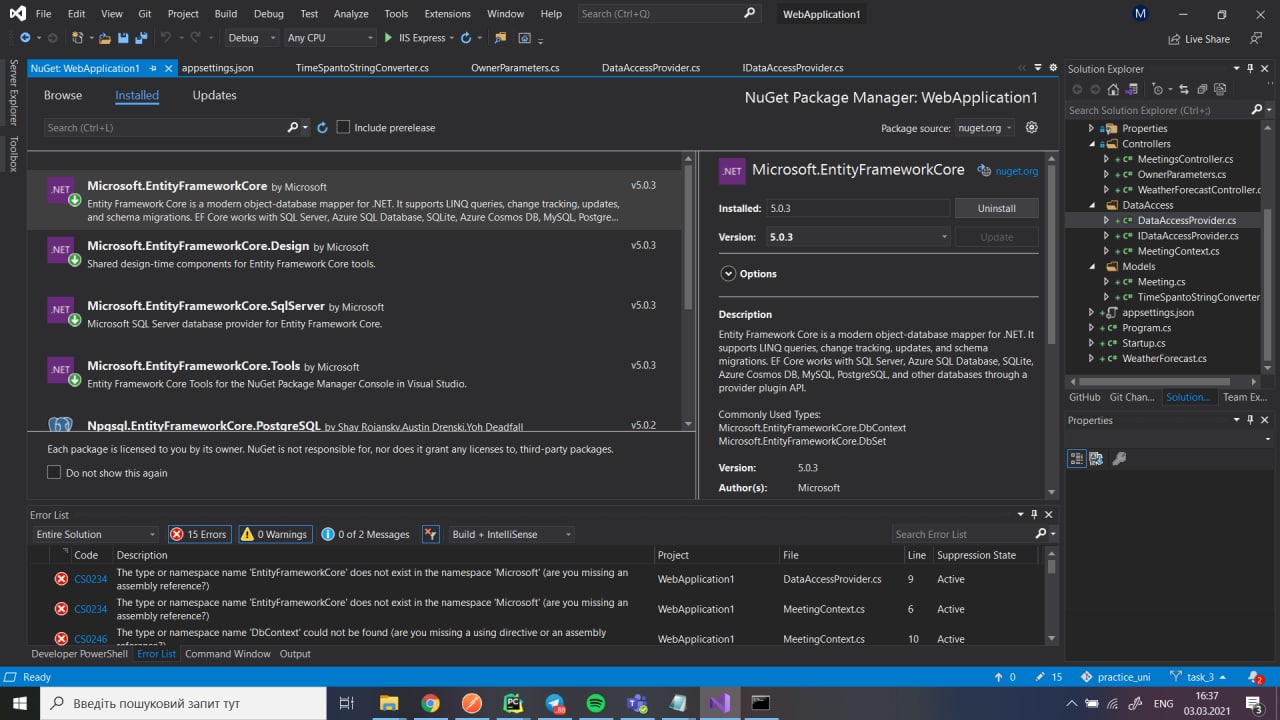
Task: Expand the Properties node in Solution Explorer
Action: pyautogui.click(x=1092, y=129)
